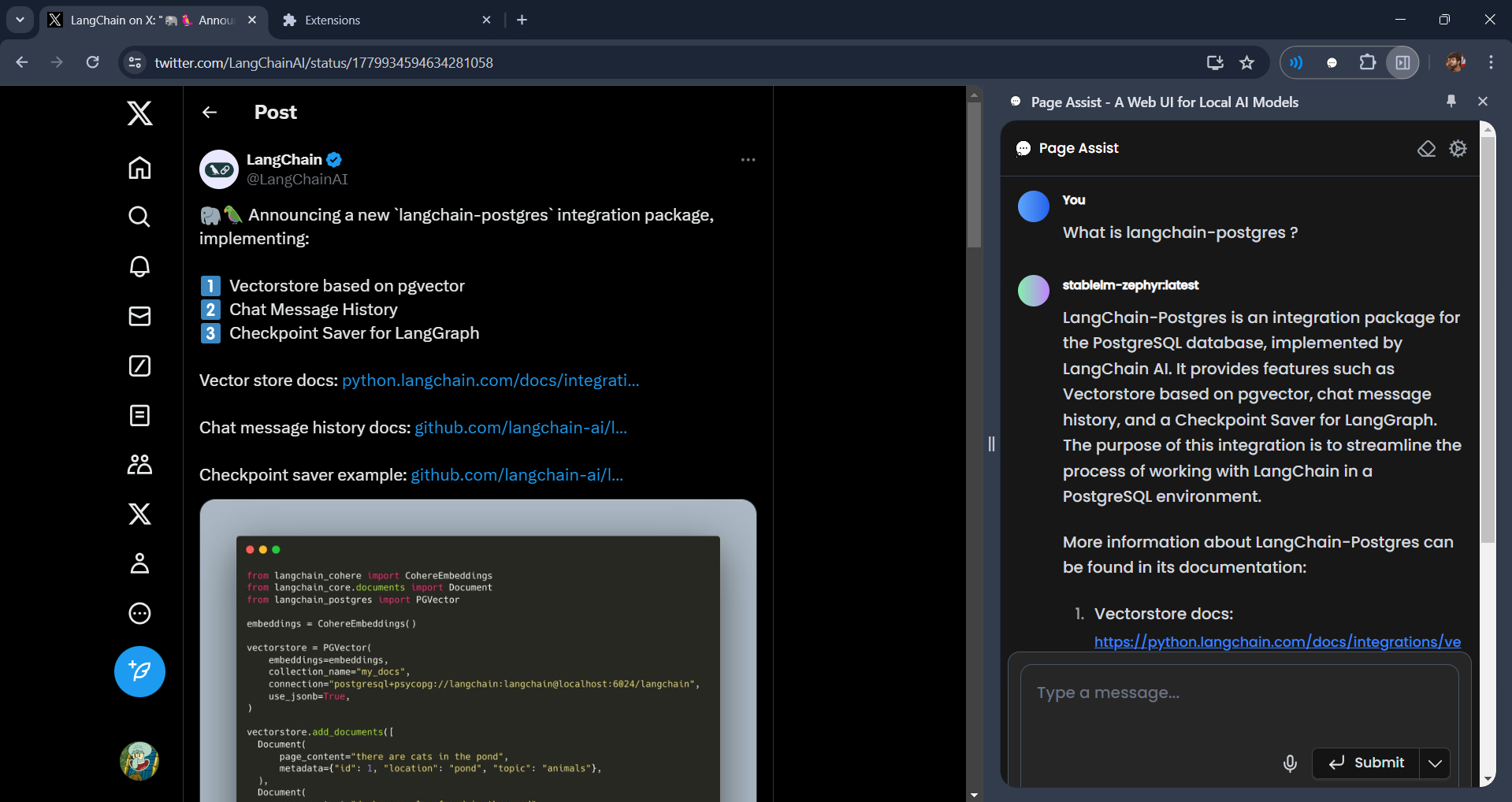The height and width of the screenshot is (802, 1512).
Task: Open the Vectorstore docs link in chat reply
Action: point(1277,642)
